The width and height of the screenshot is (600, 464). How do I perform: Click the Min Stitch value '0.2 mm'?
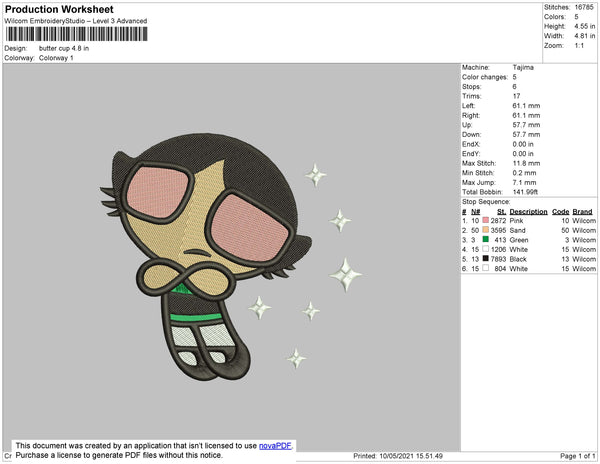coord(524,173)
